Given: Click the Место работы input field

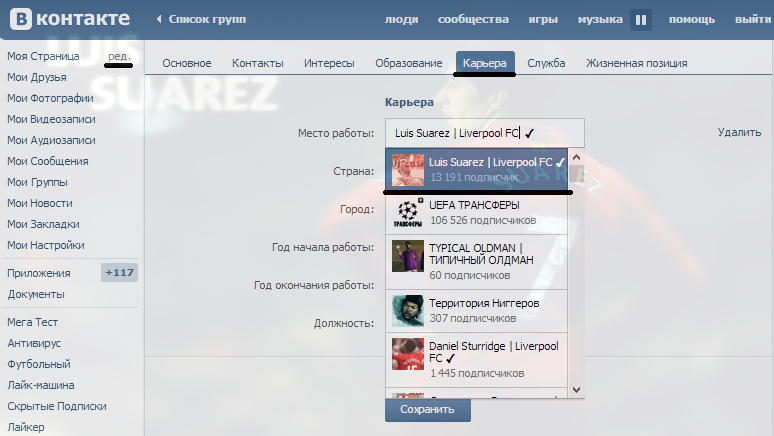Looking at the screenshot, I should click(x=485, y=133).
